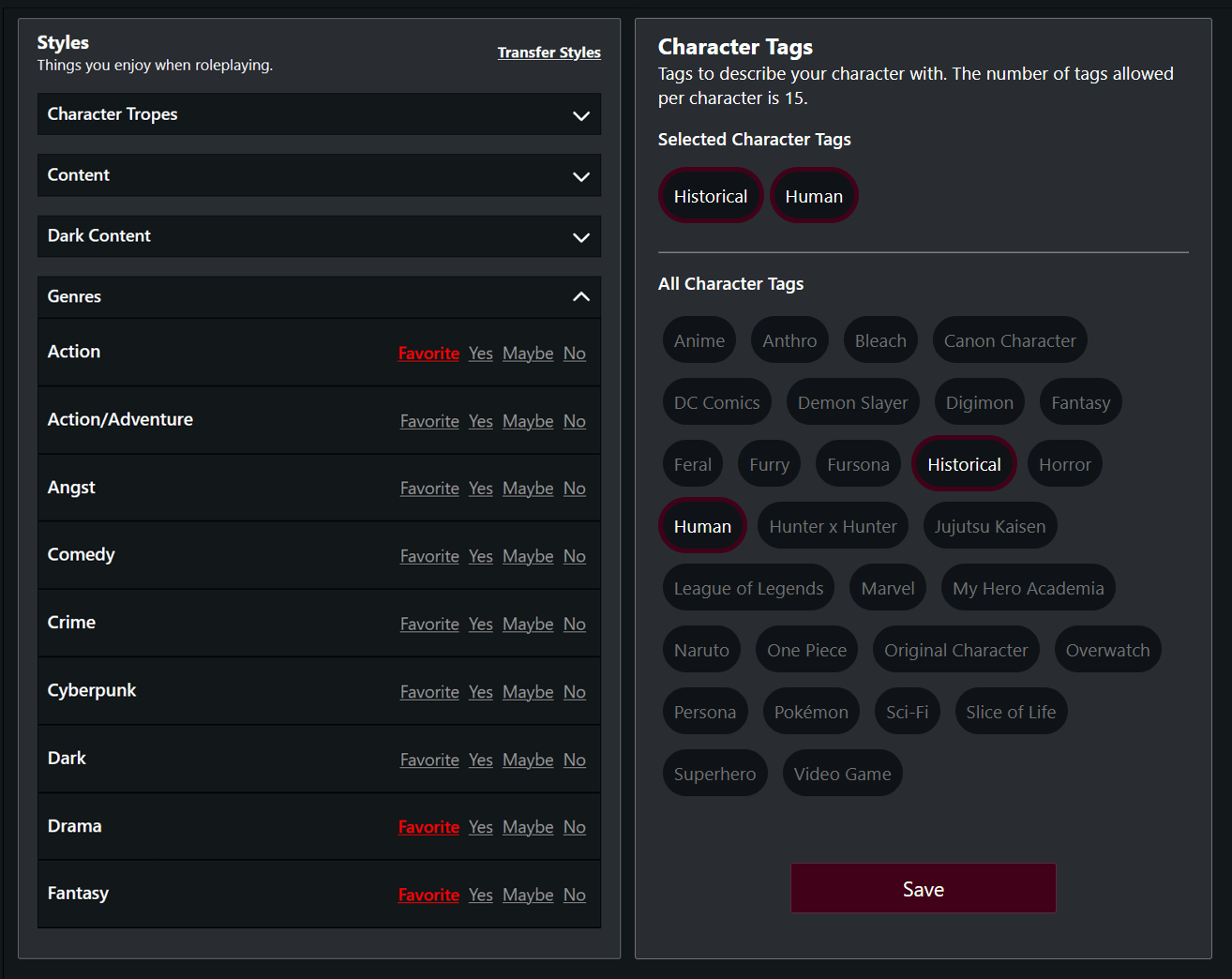Expand the Dark Content section
The height and width of the screenshot is (979, 1232).
(x=319, y=236)
